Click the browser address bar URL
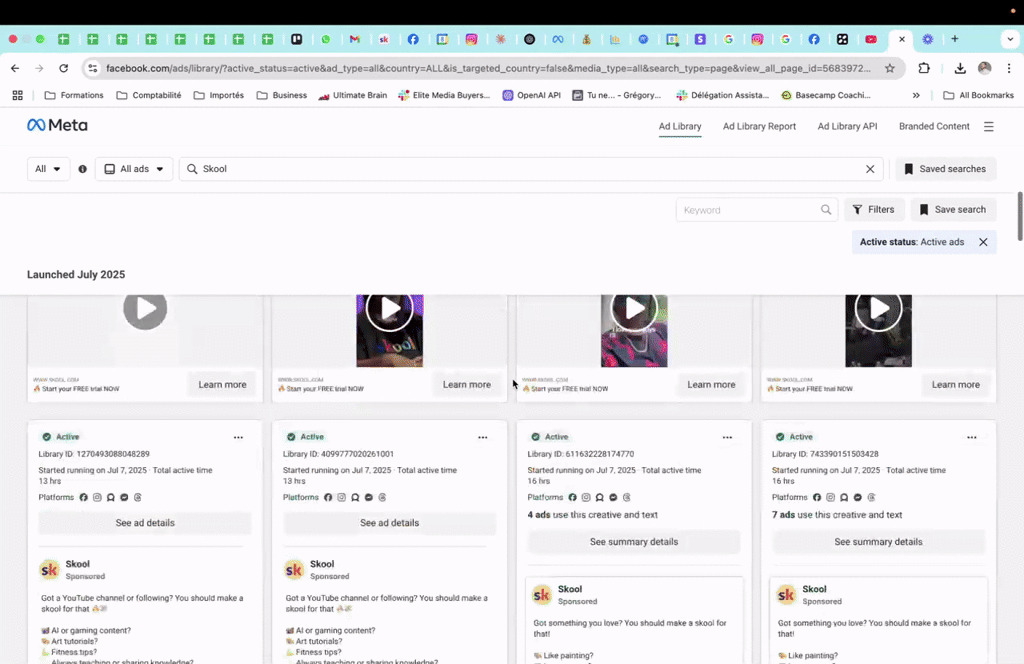 pyautogui.click(x=488, y=68)
